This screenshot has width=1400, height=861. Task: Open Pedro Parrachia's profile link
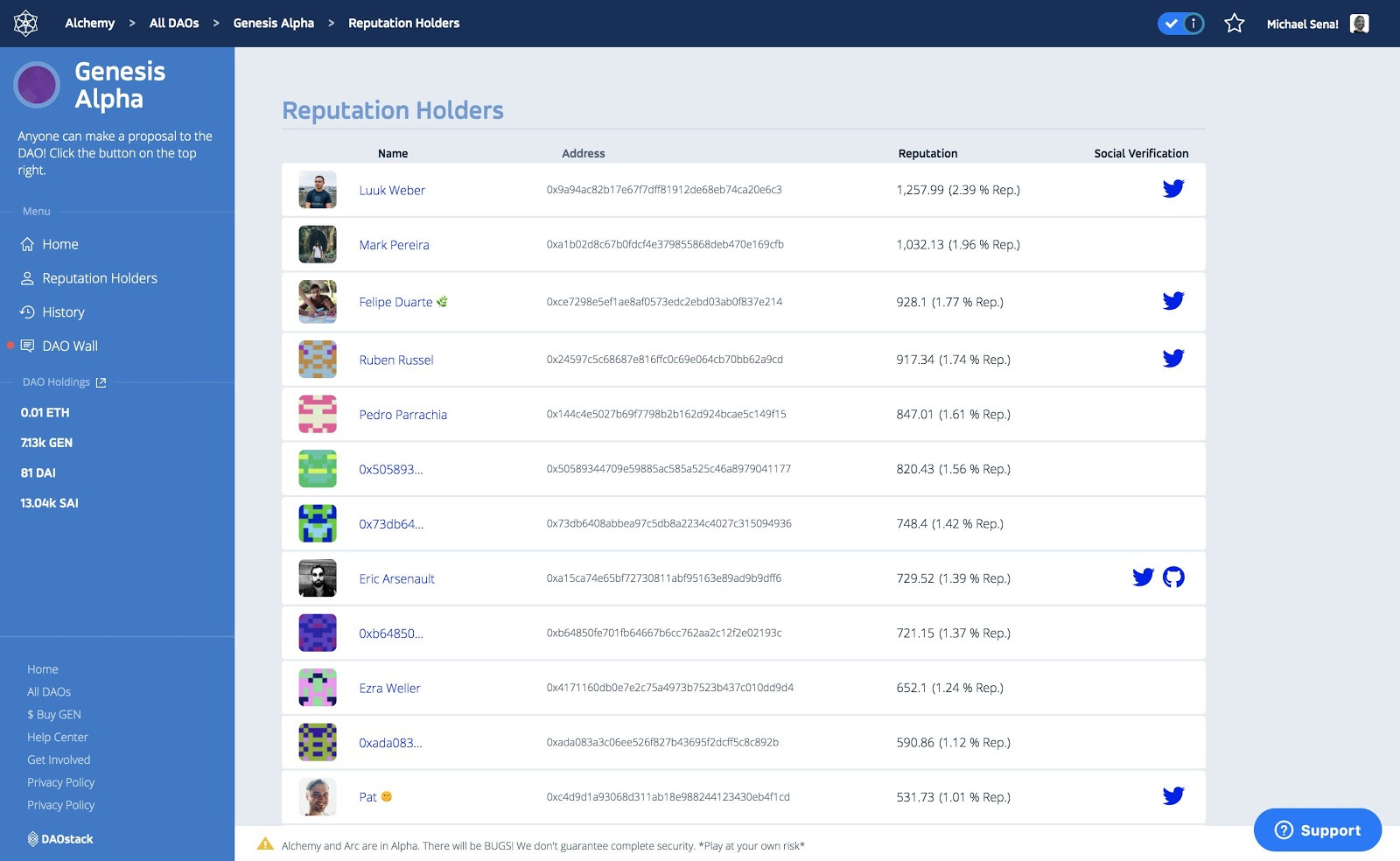coord(402,415)
